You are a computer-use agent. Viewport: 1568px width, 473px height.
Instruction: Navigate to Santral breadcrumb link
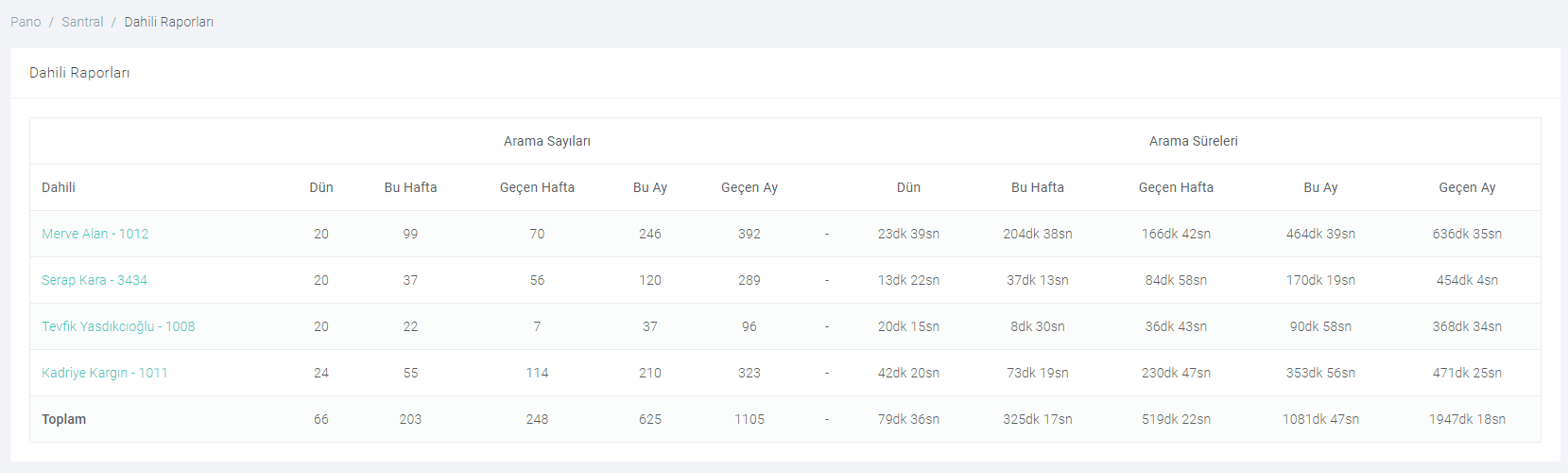[82, 22]
